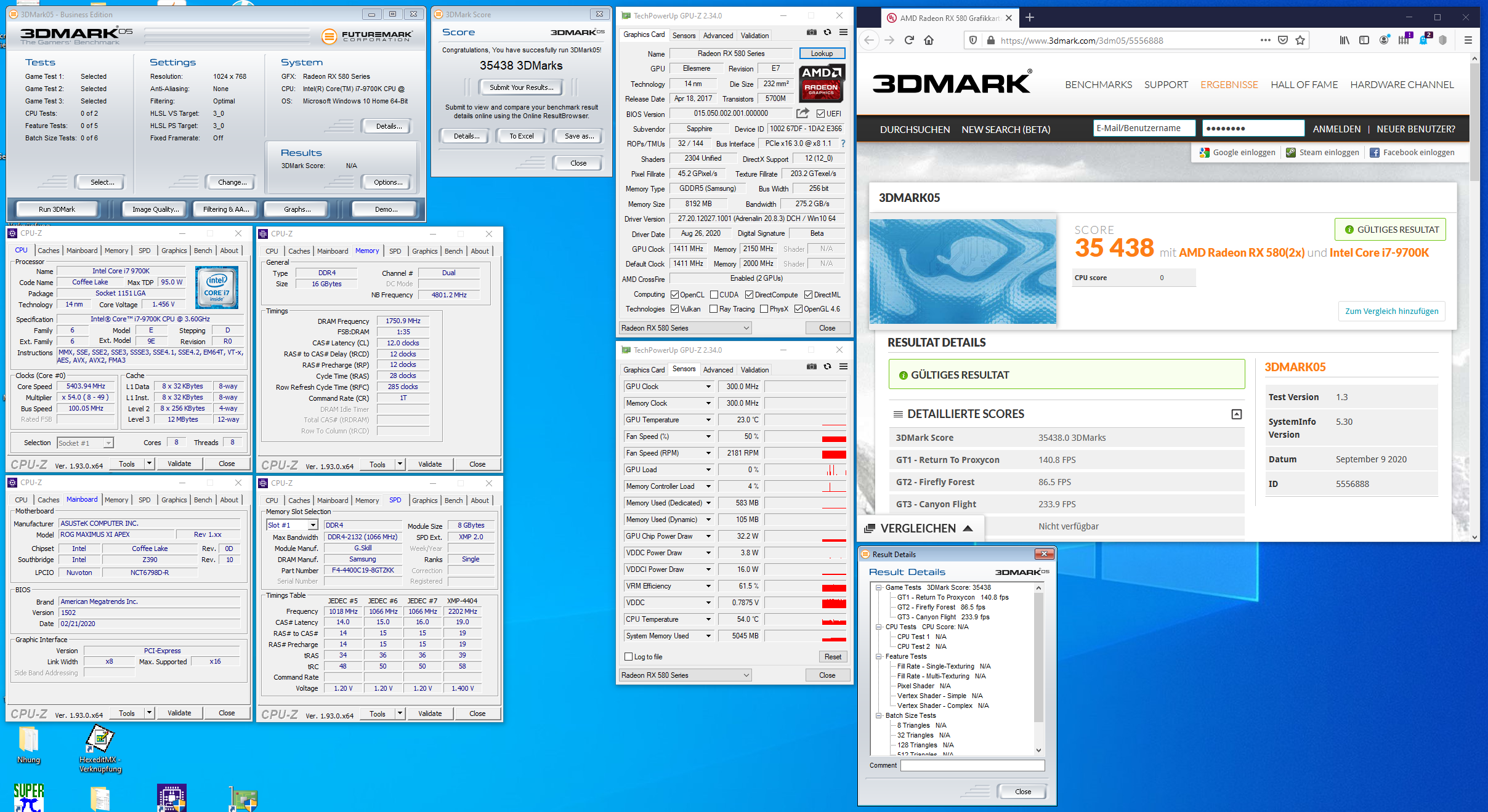Screen dimensions: 1488x812
Task: Share BIOS version via export icon
Action: click(803, 113)
